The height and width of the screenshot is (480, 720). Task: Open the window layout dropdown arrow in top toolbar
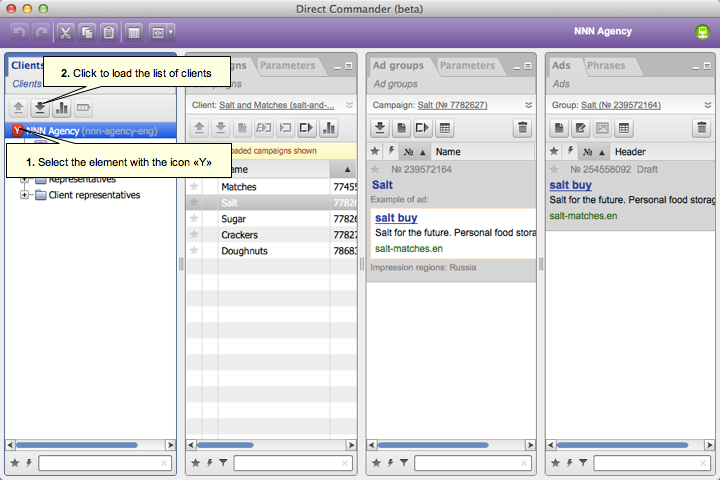click(x=171, y=32)
